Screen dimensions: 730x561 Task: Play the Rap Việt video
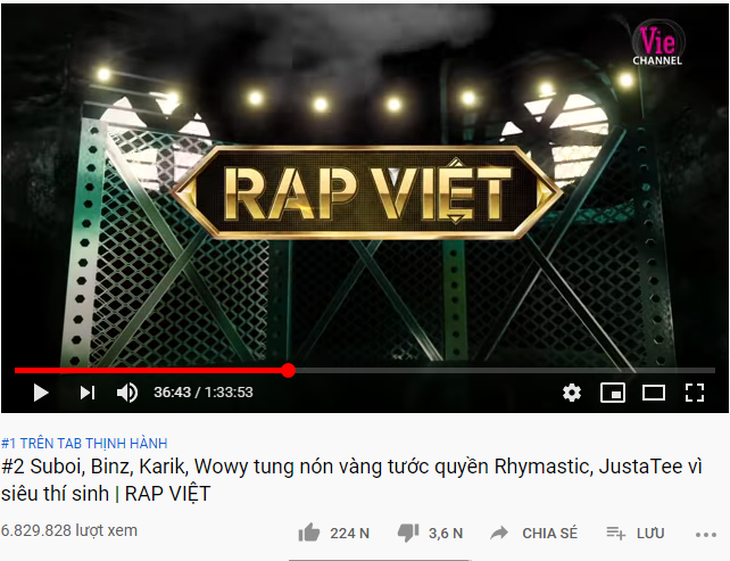[x=41, y=392]
